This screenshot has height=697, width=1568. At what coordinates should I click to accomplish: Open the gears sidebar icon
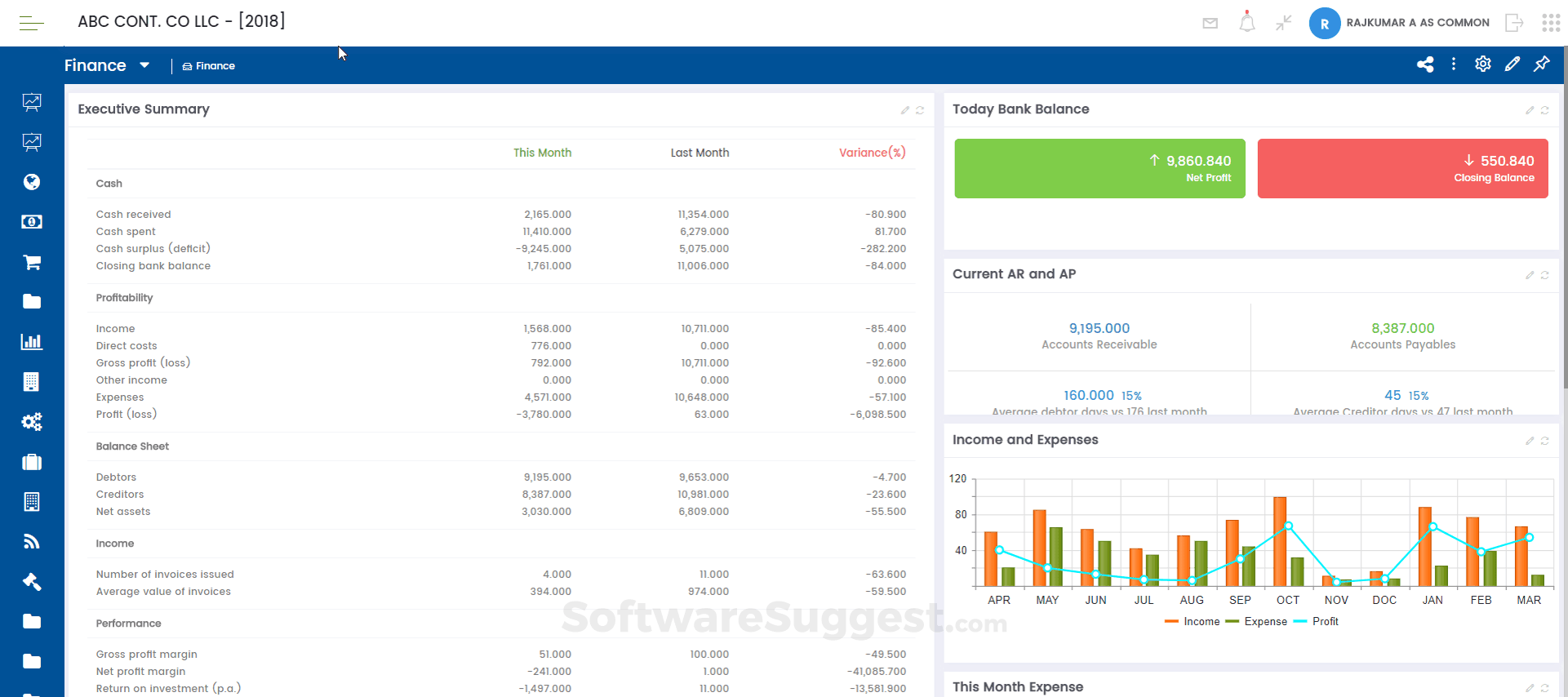[32, 422]
